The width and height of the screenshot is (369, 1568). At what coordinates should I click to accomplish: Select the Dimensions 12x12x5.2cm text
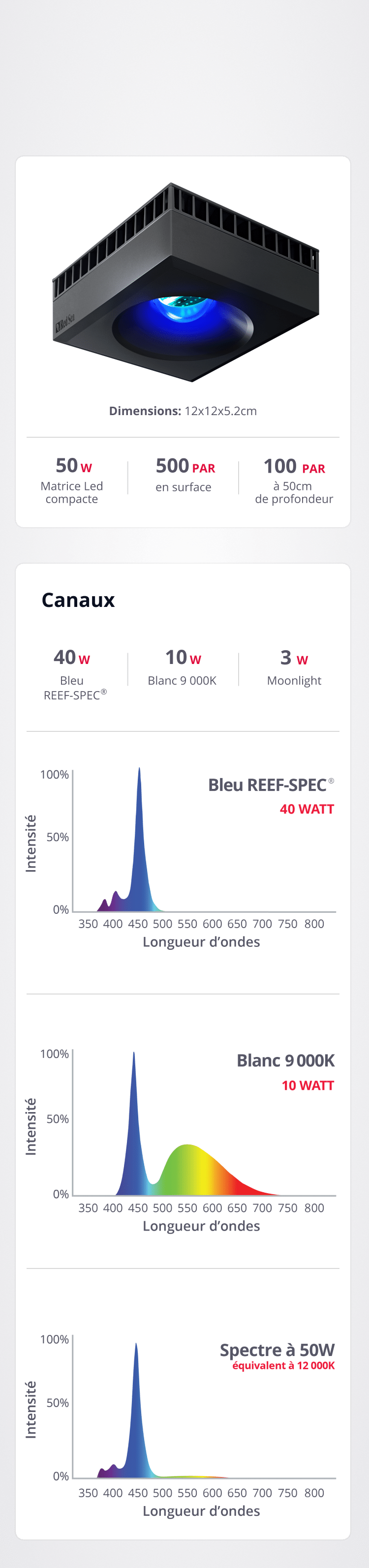[x=183, y=411]
